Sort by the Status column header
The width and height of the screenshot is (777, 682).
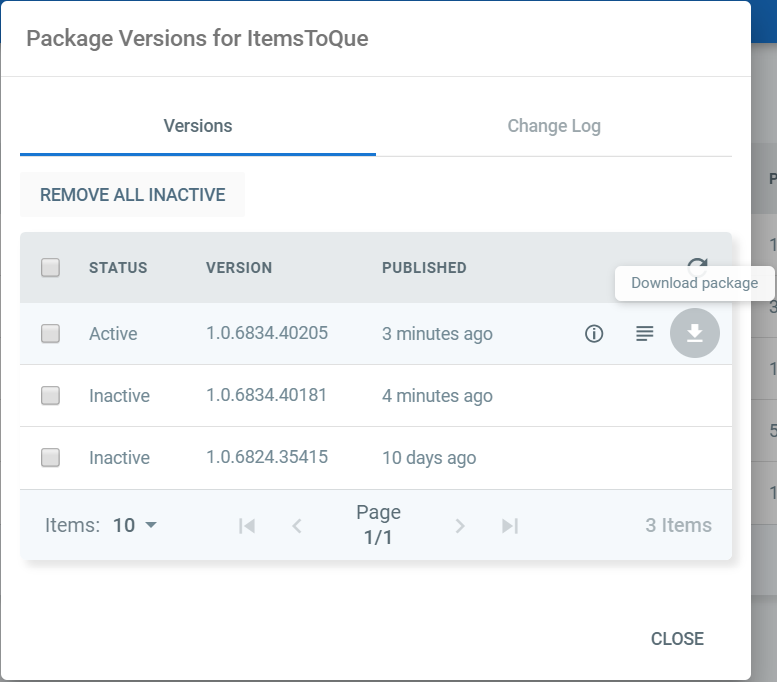tap(118, 268)
